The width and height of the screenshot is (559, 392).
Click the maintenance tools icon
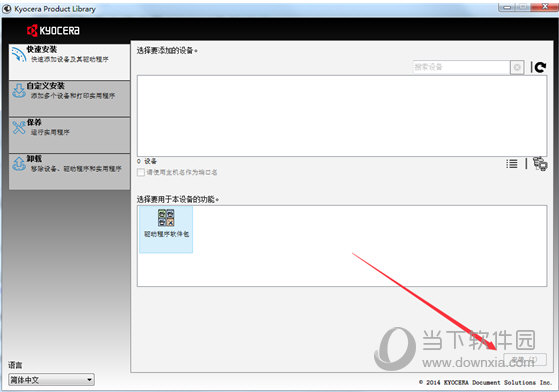[19, 128]
